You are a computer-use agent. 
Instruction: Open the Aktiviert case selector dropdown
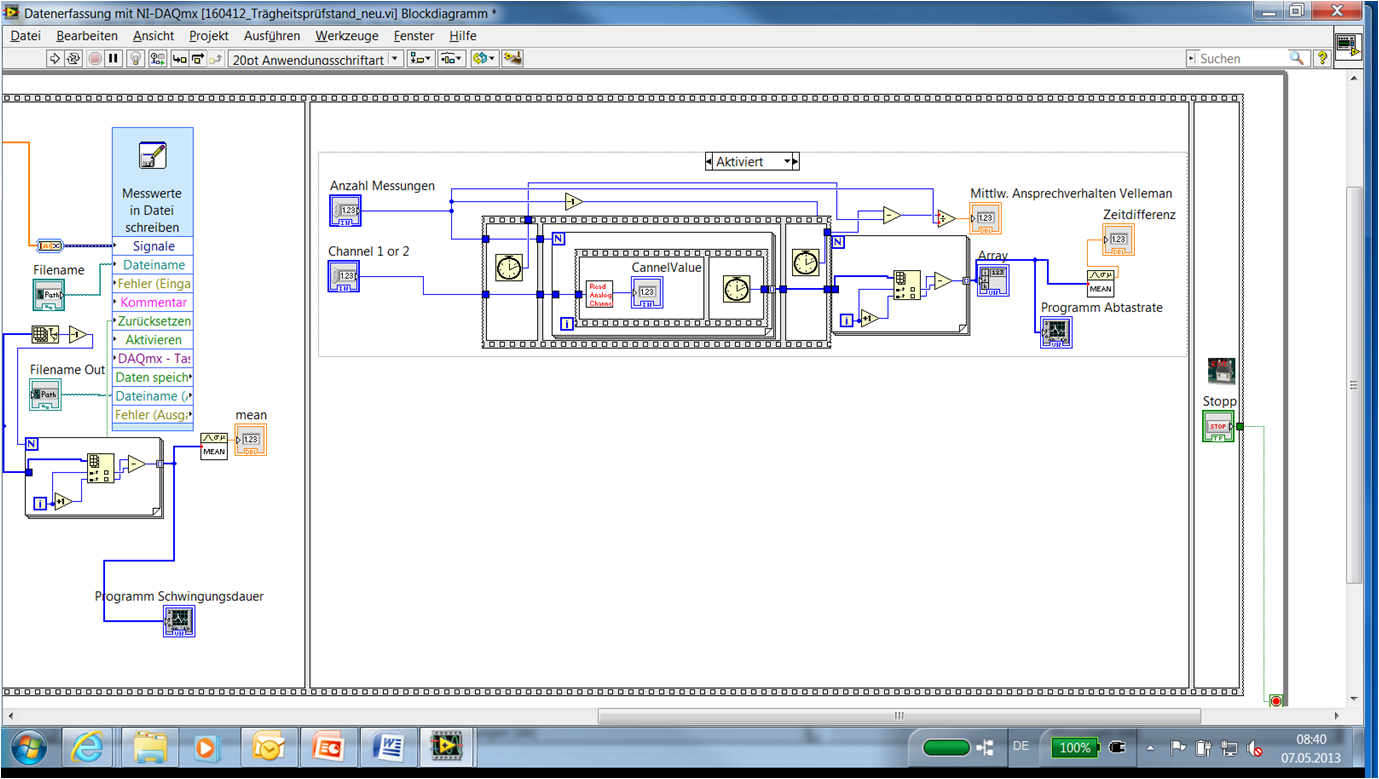pos(789,160)
